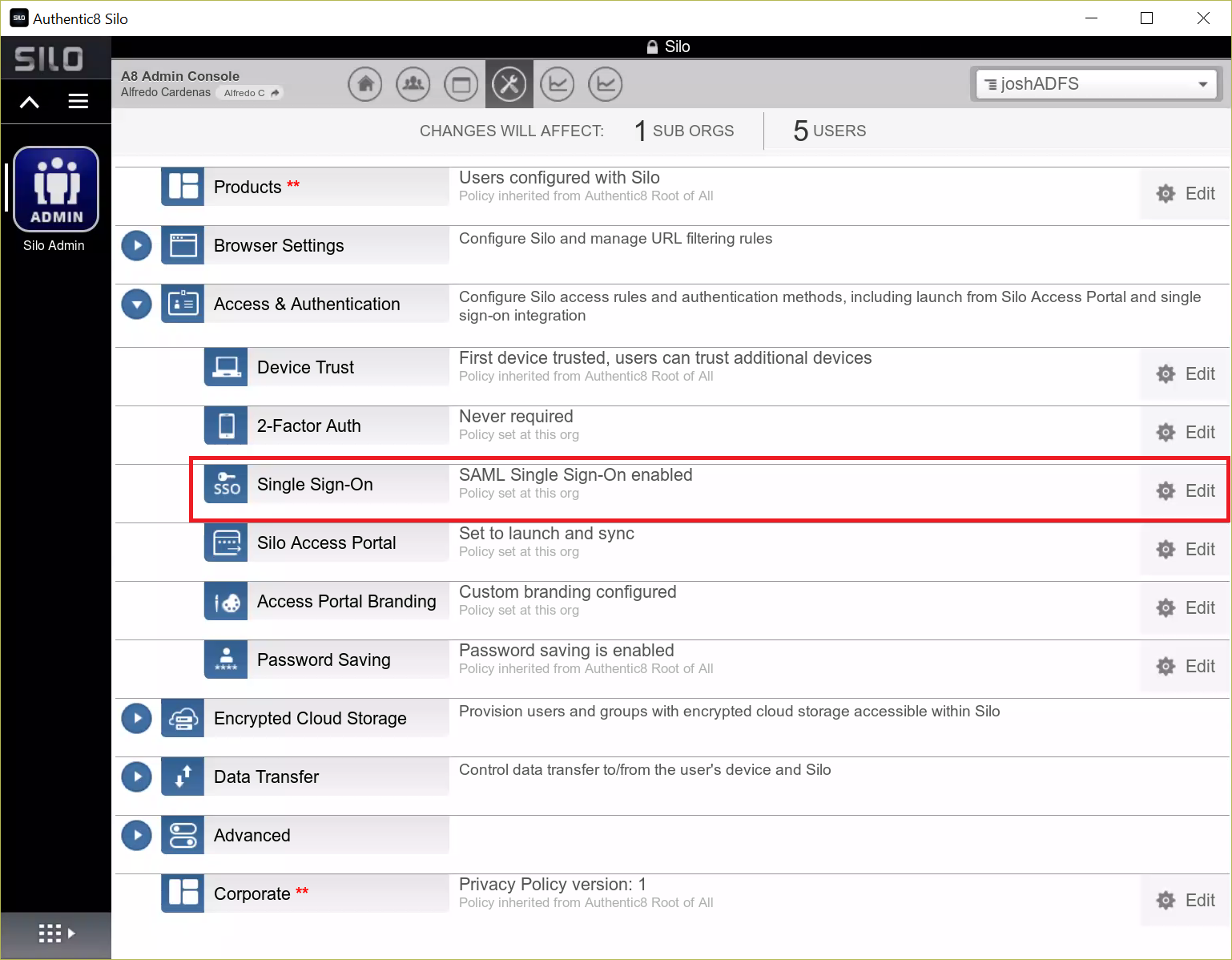Open the Home icon in the toolbar

[365, 84]
